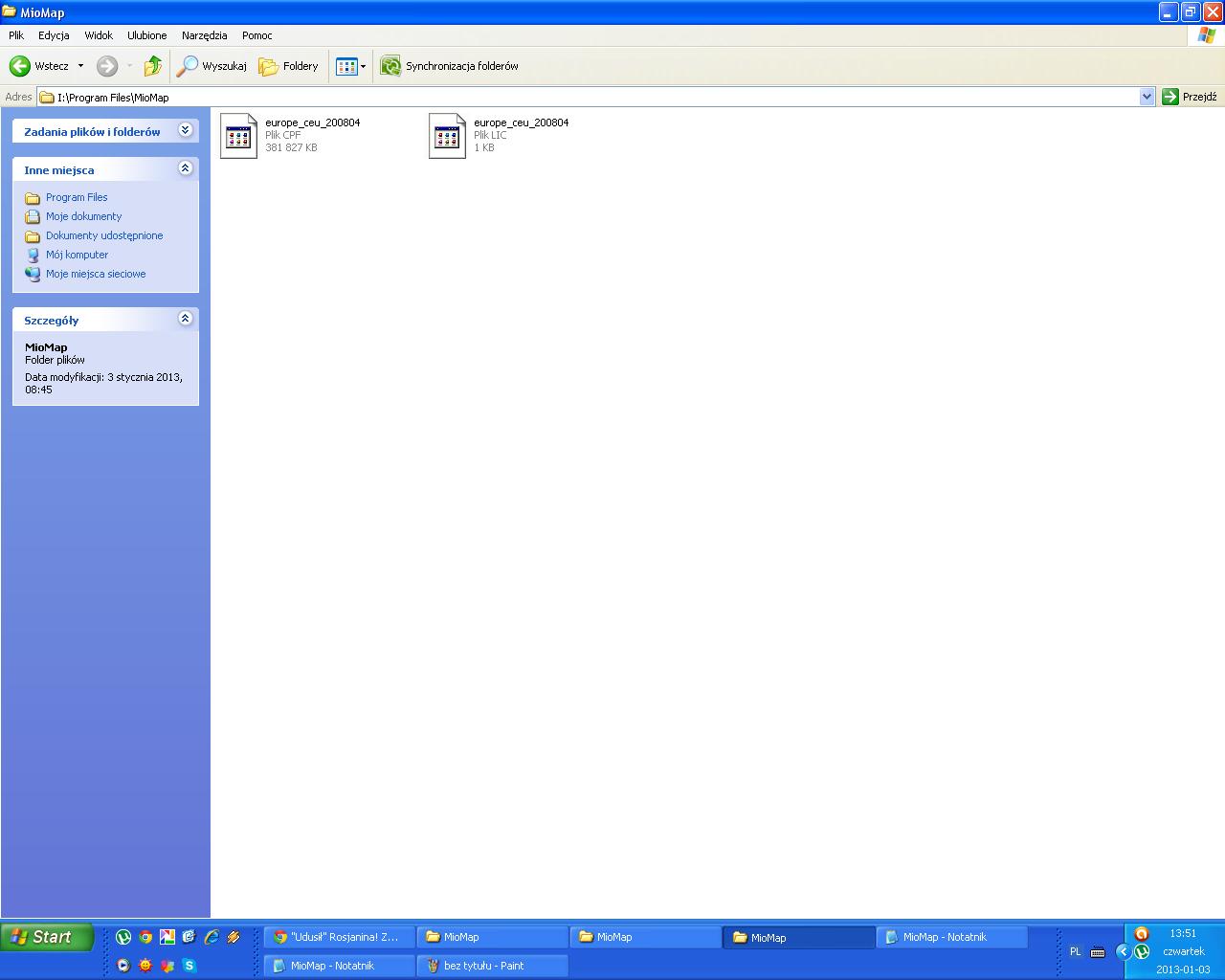Viewport: 1225px width, 980px height.
Task: Collapse the Inne miejsca panel
Action: [x=186, y=168]
